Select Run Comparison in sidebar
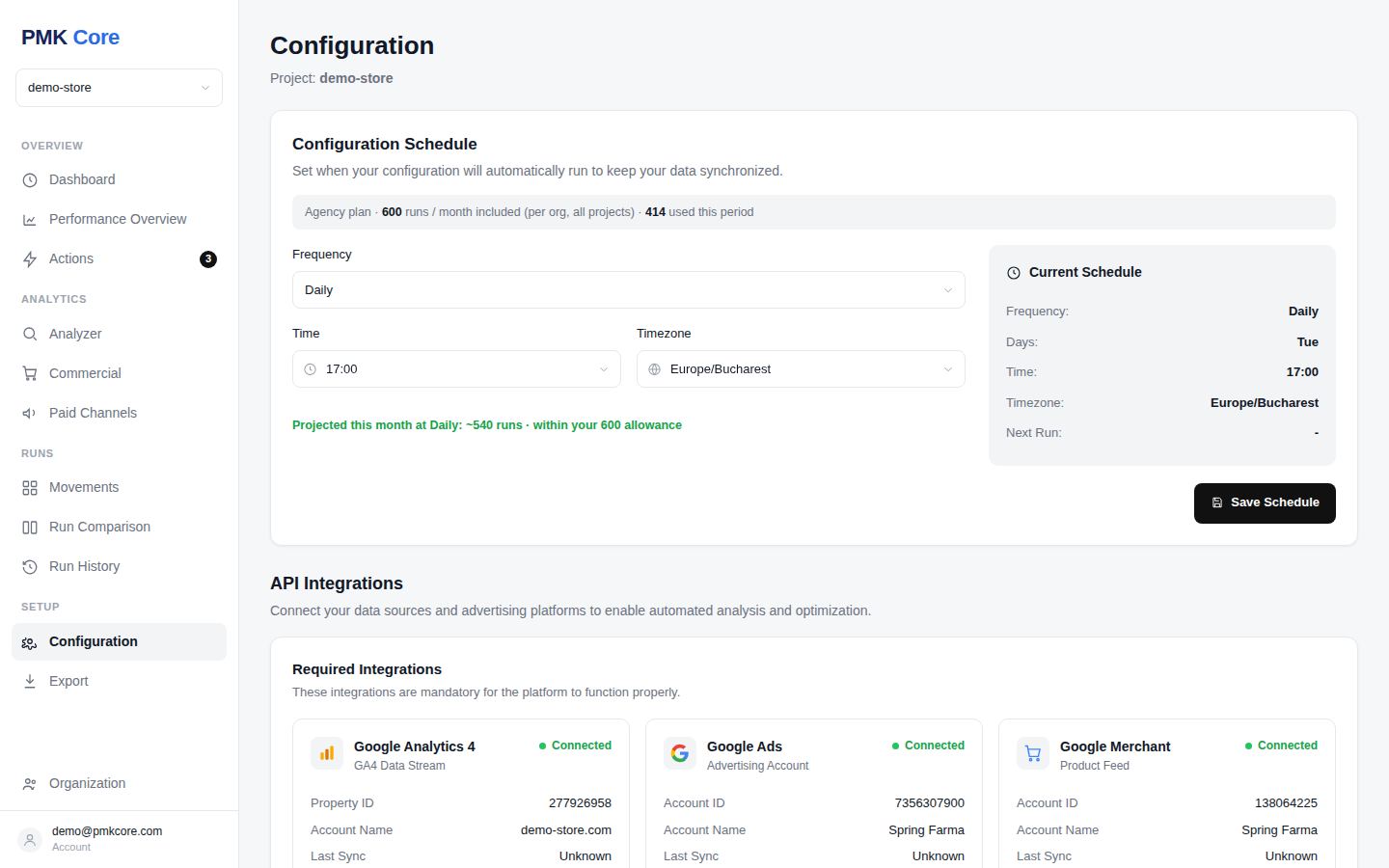1389x868 pixels. tap(119, 528)
